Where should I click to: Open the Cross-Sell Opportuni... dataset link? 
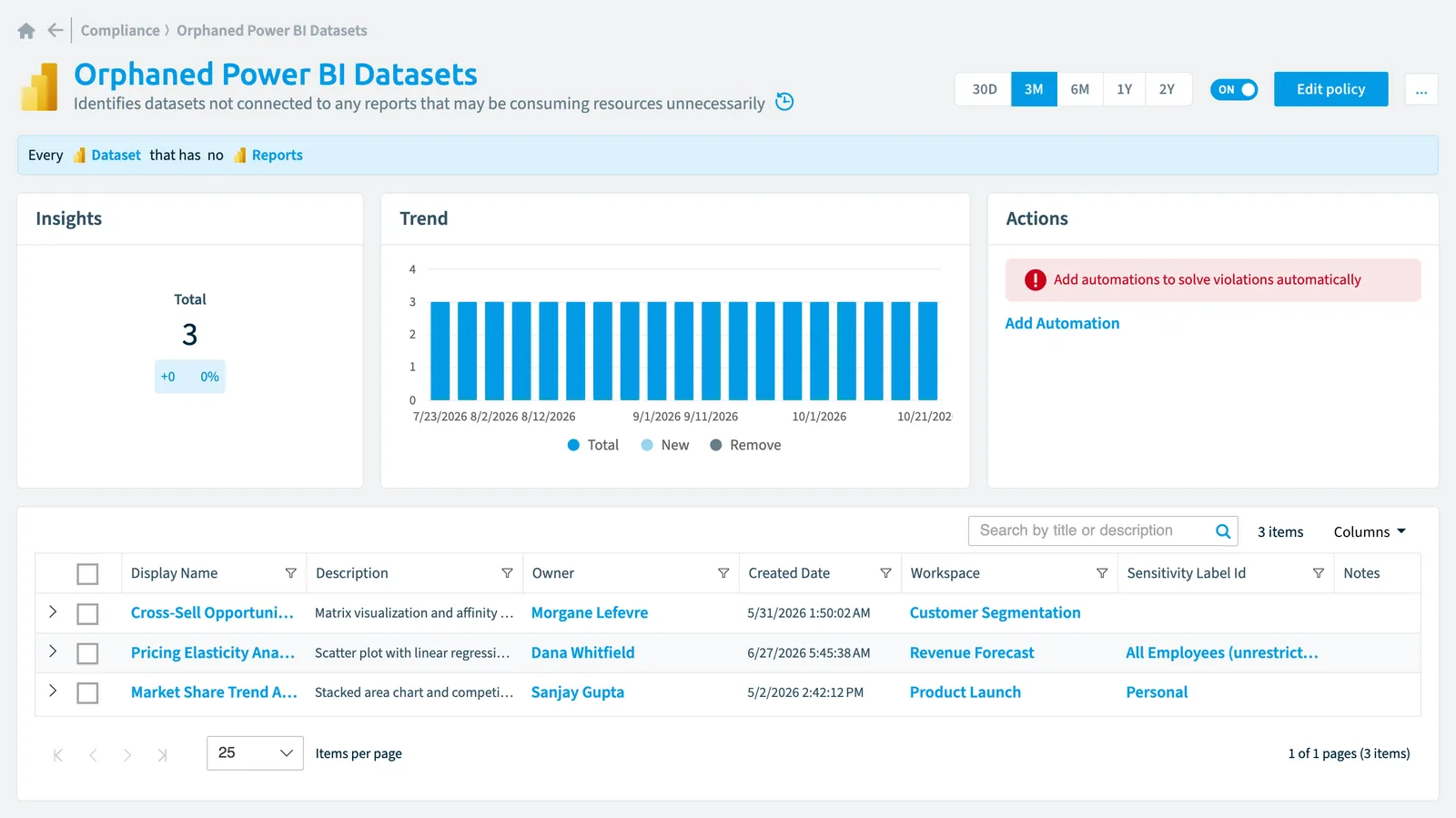pos(212,613)
